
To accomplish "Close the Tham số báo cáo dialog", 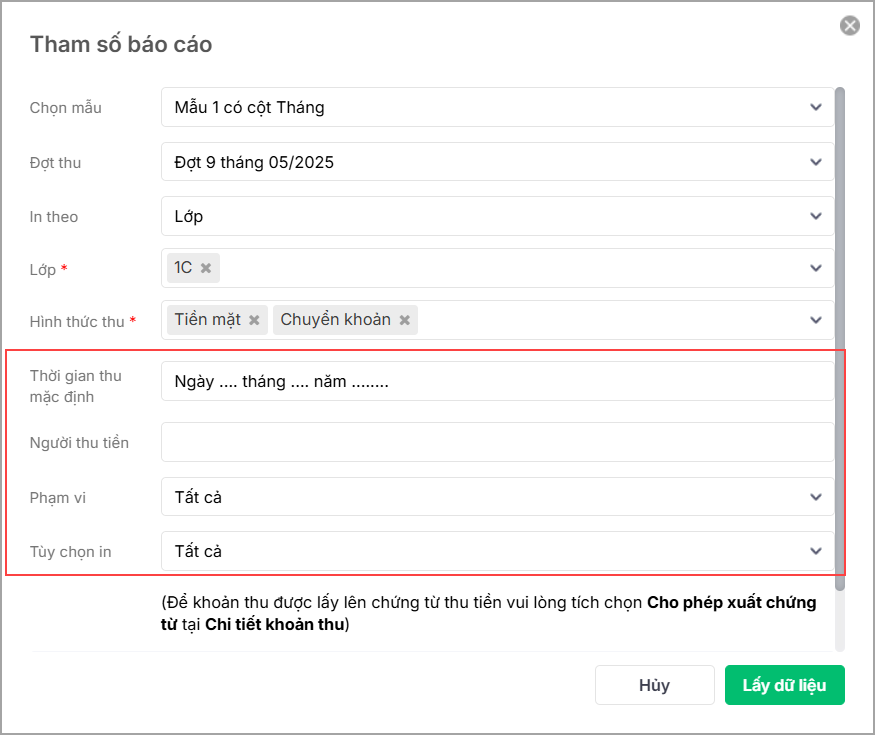I will (x=850, y=26).
